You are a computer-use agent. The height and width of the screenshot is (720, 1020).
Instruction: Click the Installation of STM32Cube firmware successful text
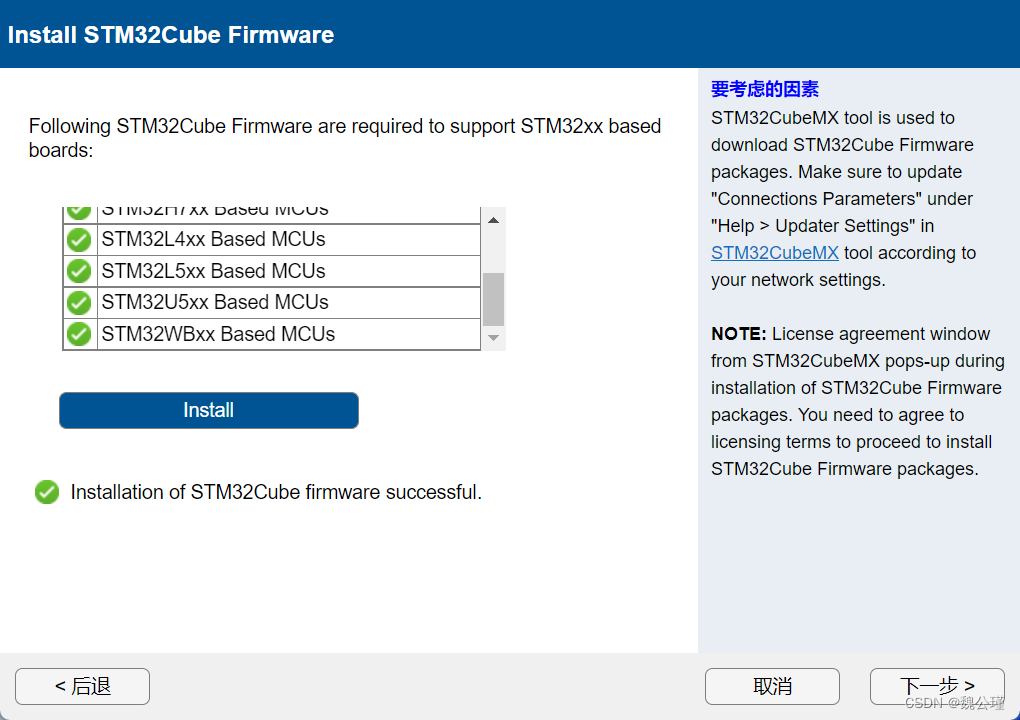tap(276, 492)
